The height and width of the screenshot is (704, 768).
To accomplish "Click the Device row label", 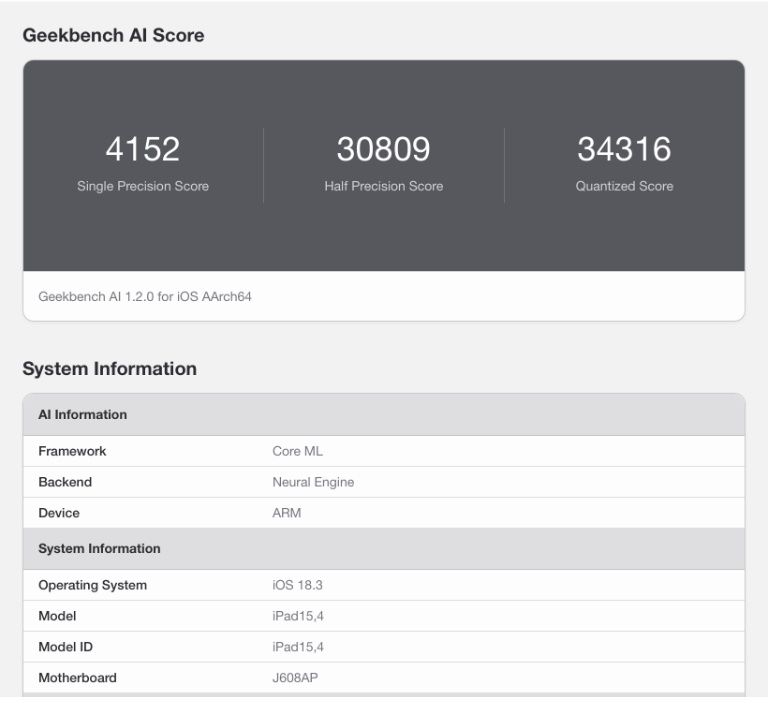I will pyautogui.click(x=59, y=512).
